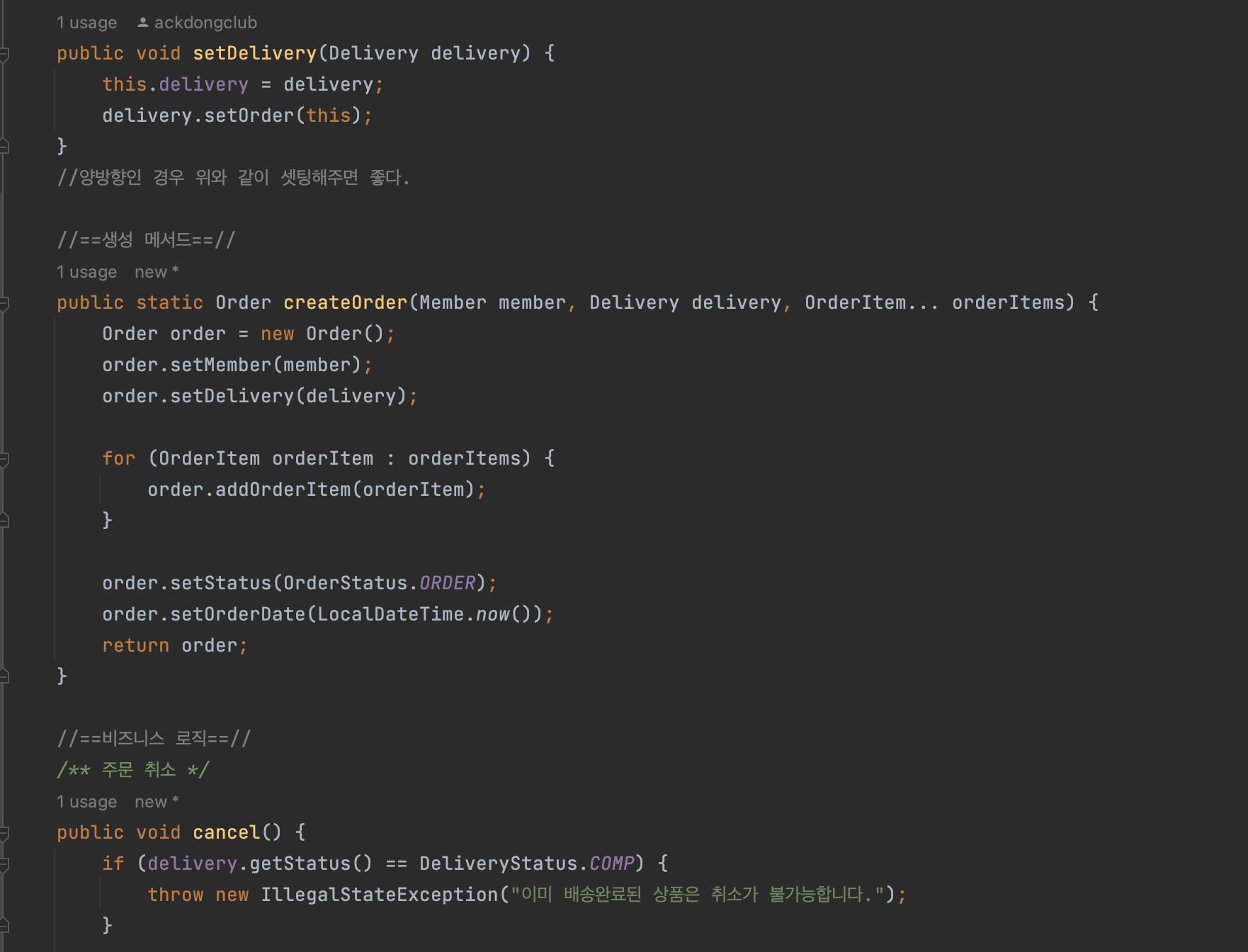Collapse the createOrder method fold marker
Screen dimensions: 1248x952
(x=4, y=303)
